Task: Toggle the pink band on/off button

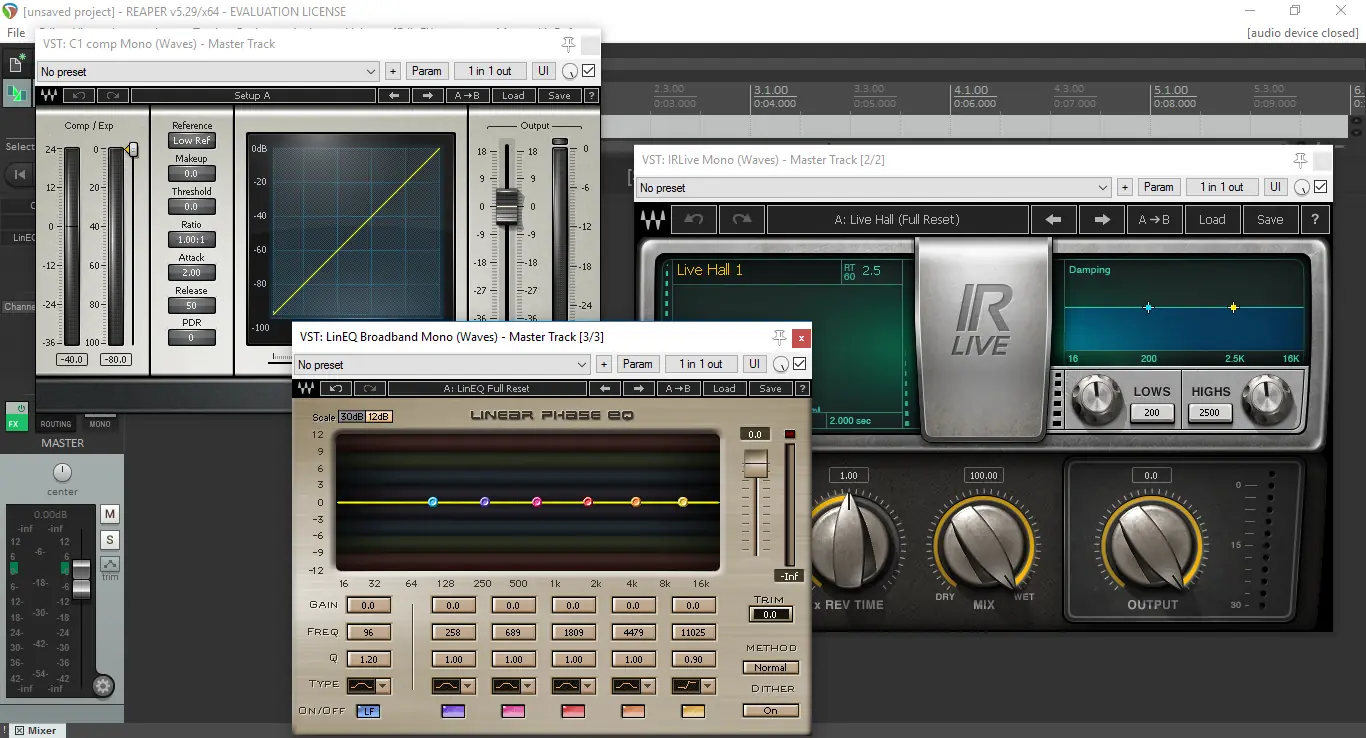Action: (513, 711)
